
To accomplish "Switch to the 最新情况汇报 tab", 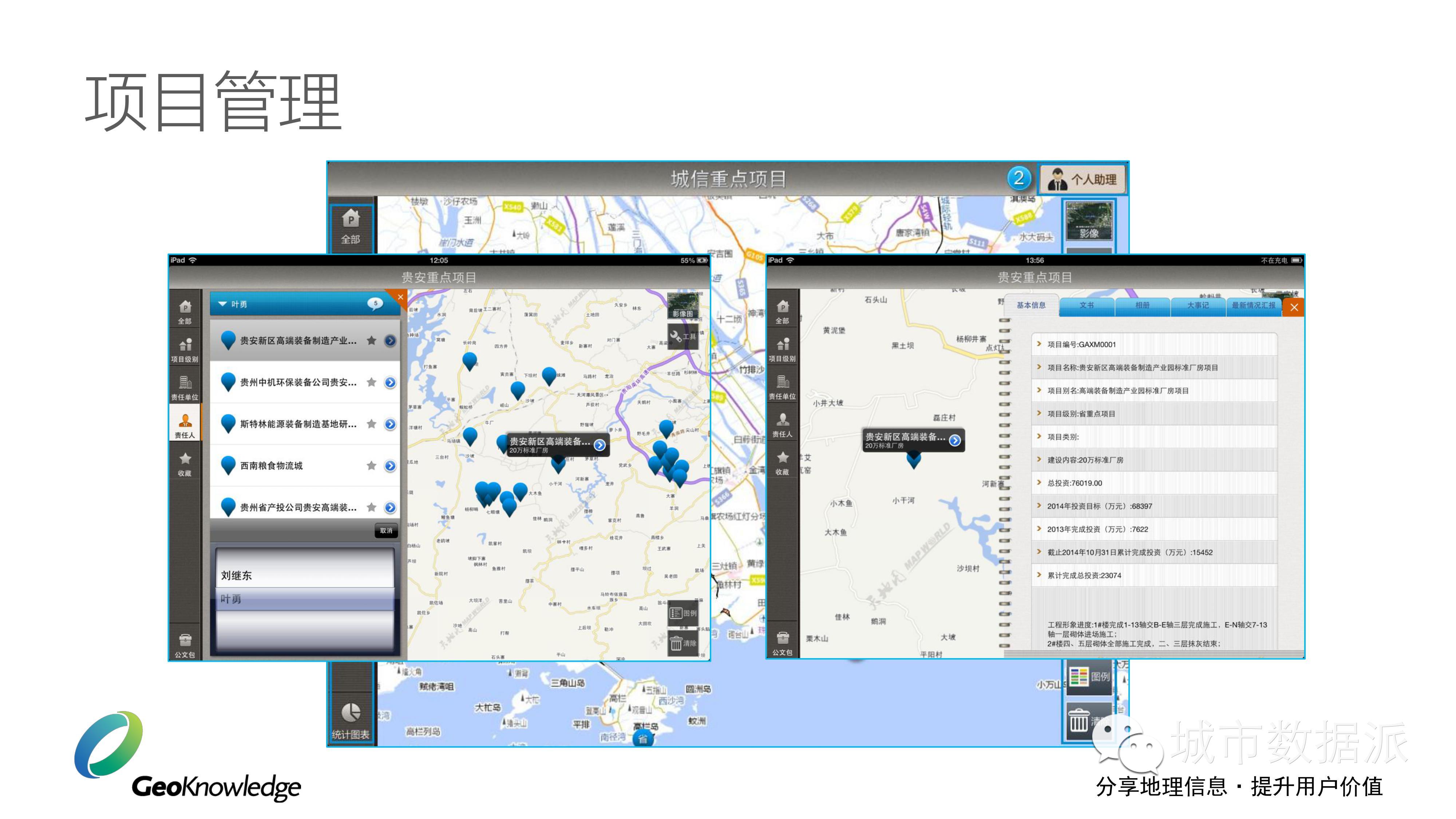I will 1253,305.
